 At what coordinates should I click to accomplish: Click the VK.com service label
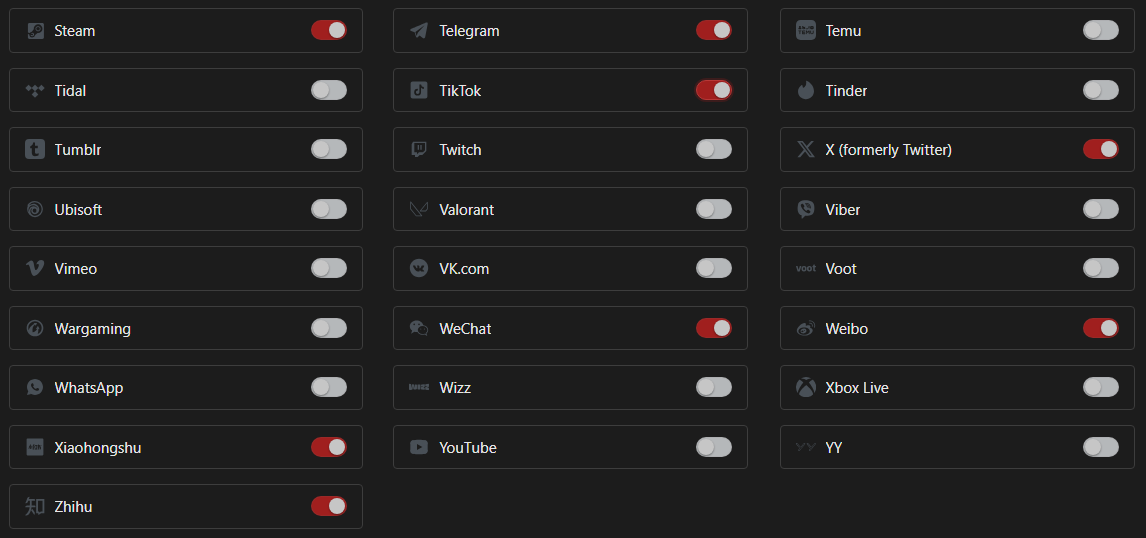464,269
